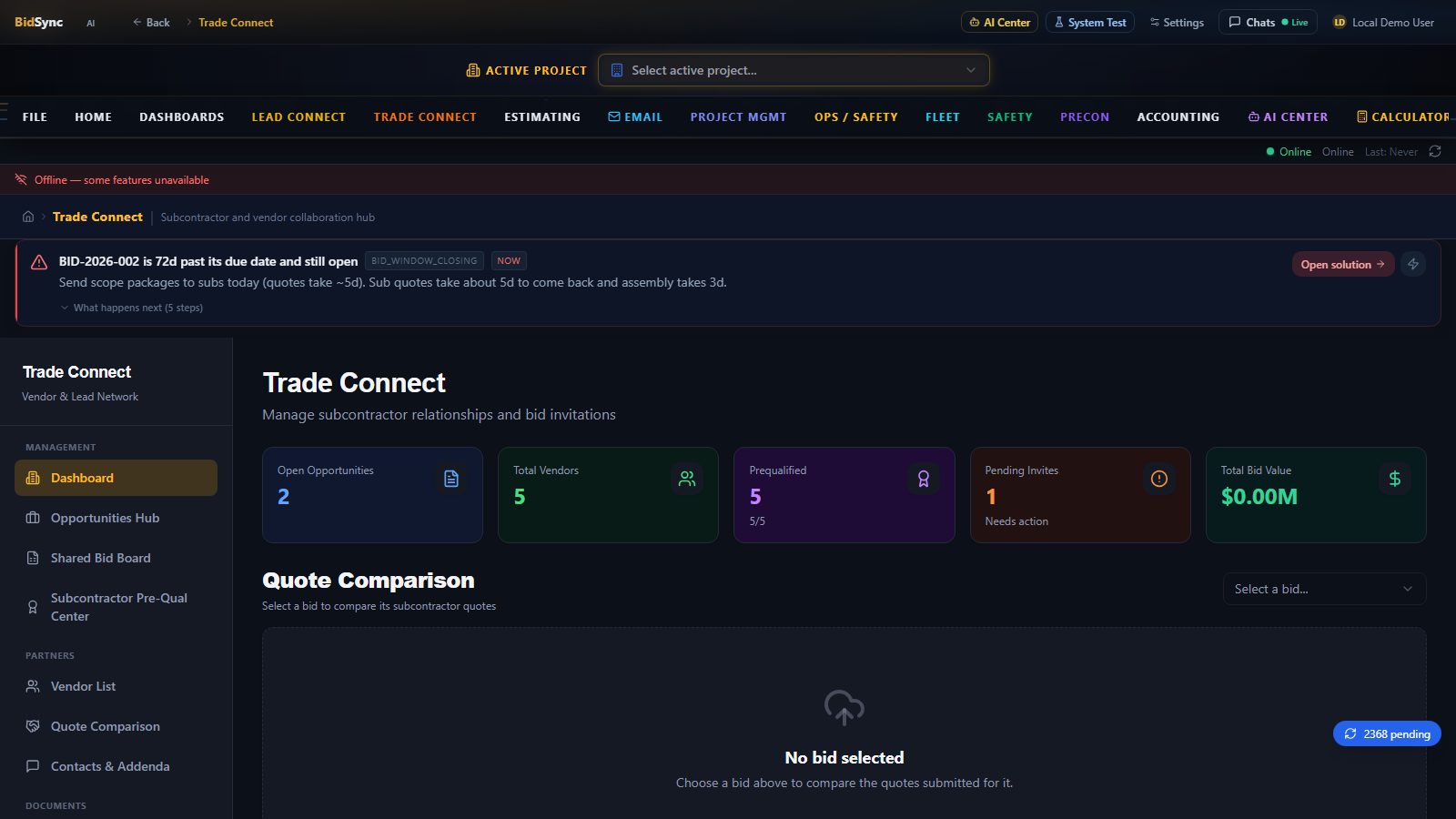Viewport: 1456px width, 819px height.
Task: Open the ESTIMATING menu tab
Action: coord(542,117)
